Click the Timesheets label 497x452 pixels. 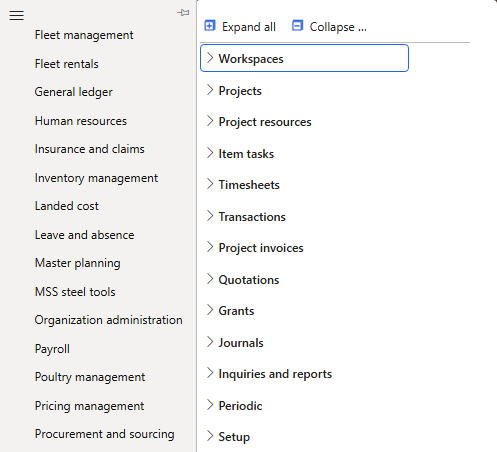(249, 185)
